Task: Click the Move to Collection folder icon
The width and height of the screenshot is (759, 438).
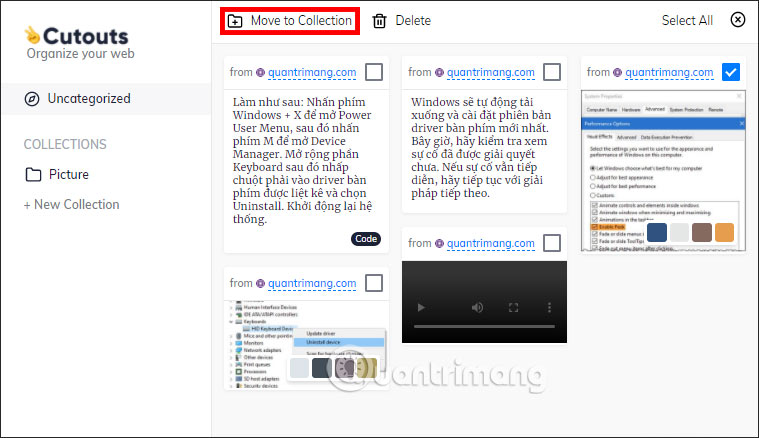Action: 235,21
